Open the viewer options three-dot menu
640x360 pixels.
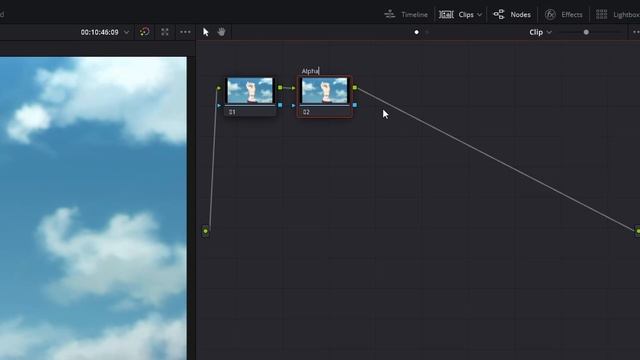pos(185,32)
